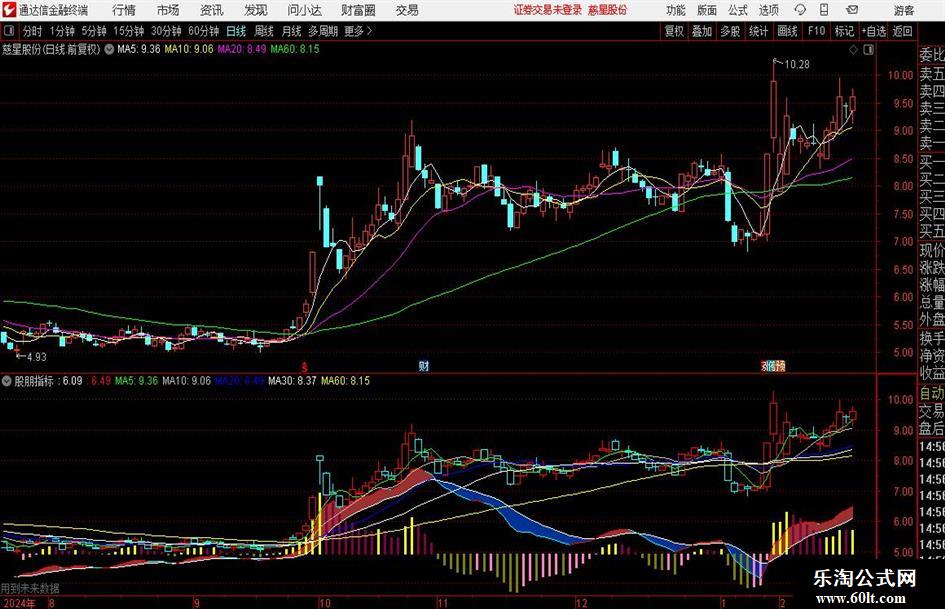
Task: Click the MA10: 9.06 label on main chart
Action: (x=189, y=49)
